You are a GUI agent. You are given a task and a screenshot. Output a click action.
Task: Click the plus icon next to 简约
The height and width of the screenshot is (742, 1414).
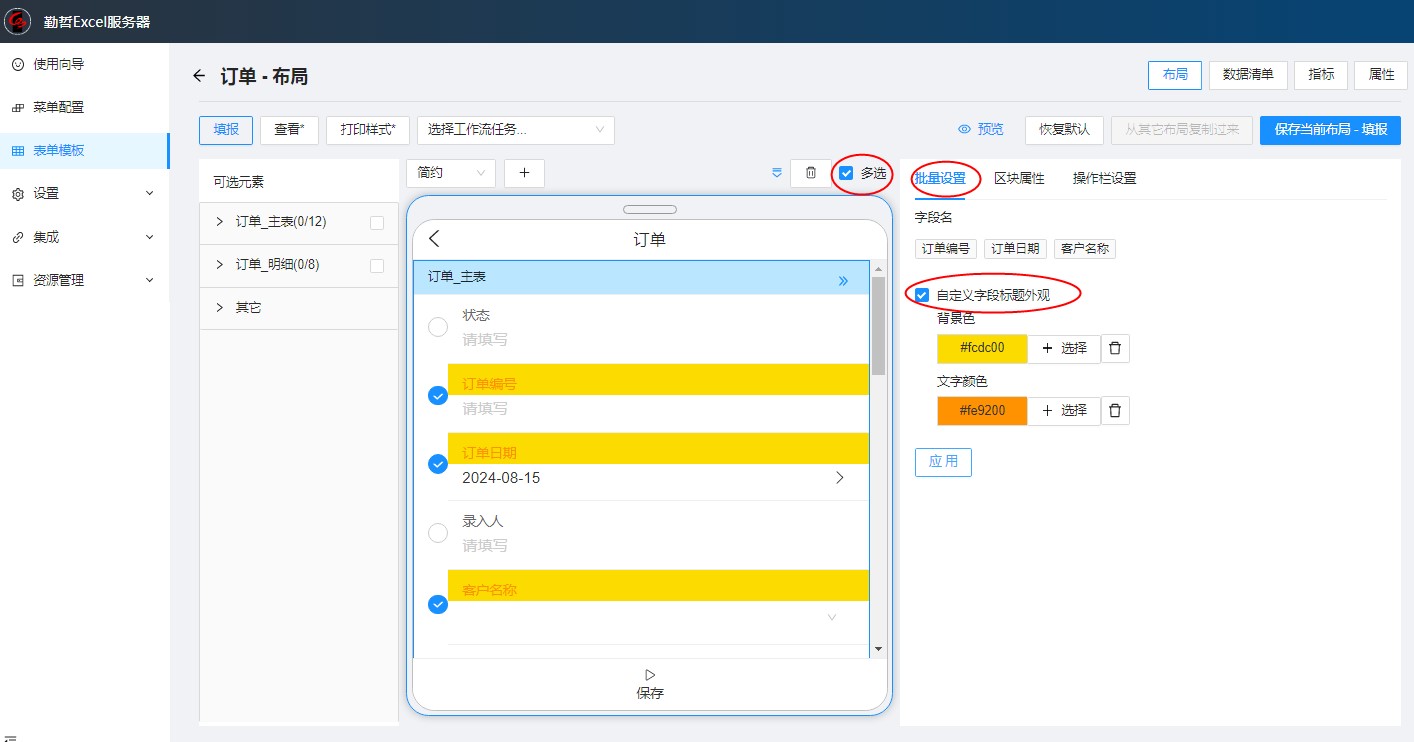524,173
